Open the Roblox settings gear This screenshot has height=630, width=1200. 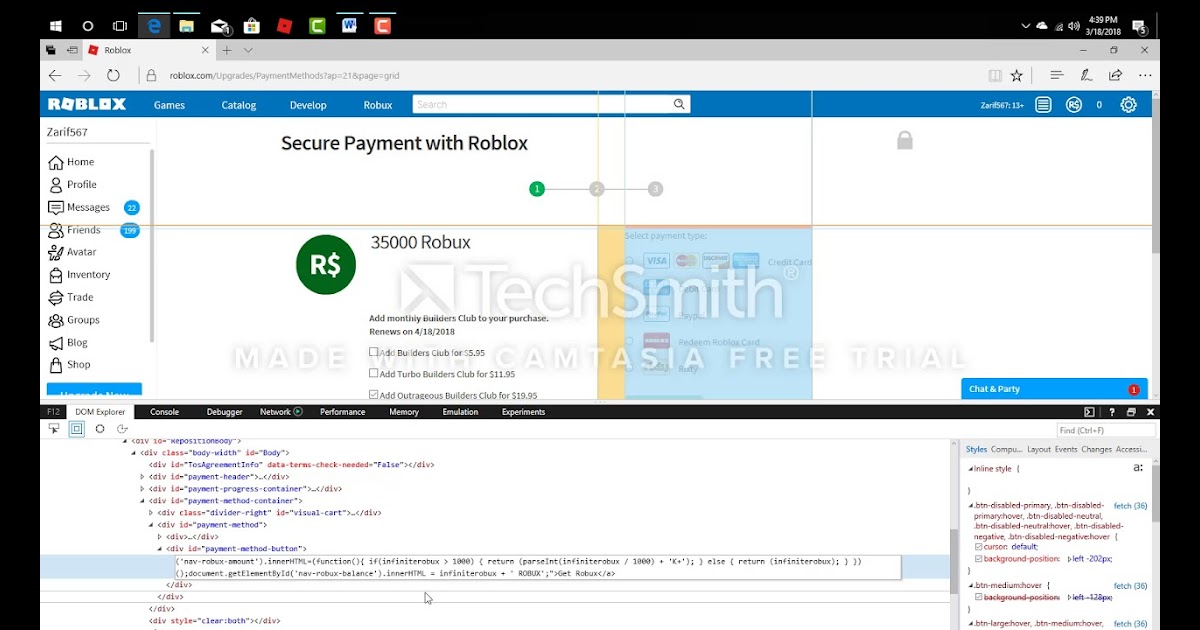[1128, 104]
